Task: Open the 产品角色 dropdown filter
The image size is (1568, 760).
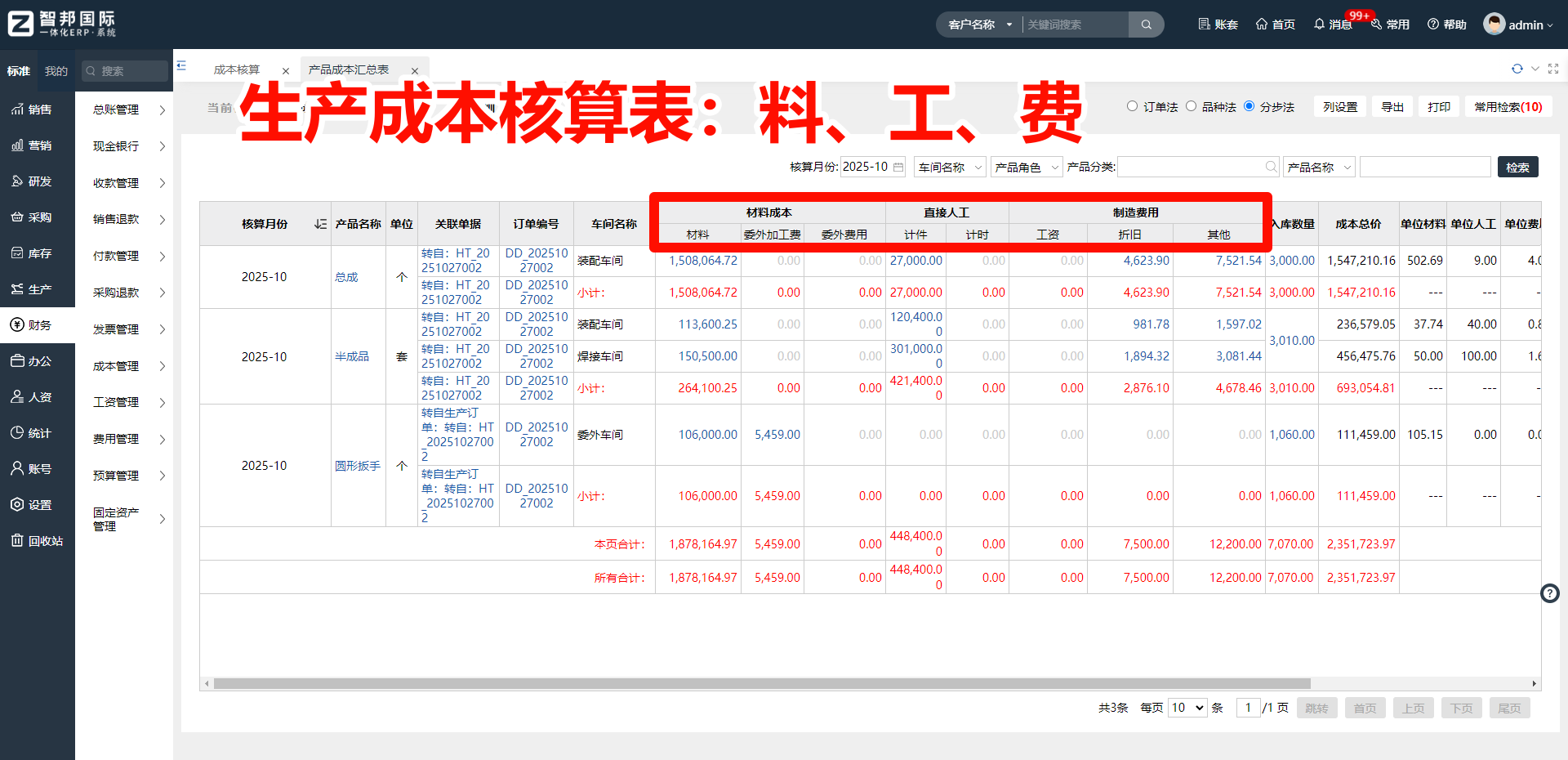Action: click(x=1027, y=167)
